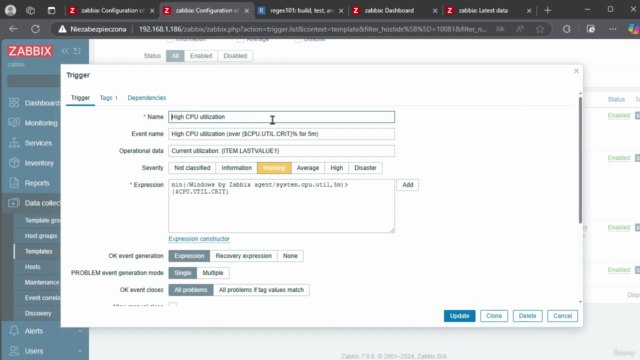The height and width of the screenshot is (360, 640).
Task: Choose Recovery expression for OK event generation
Action: (244, 256)
